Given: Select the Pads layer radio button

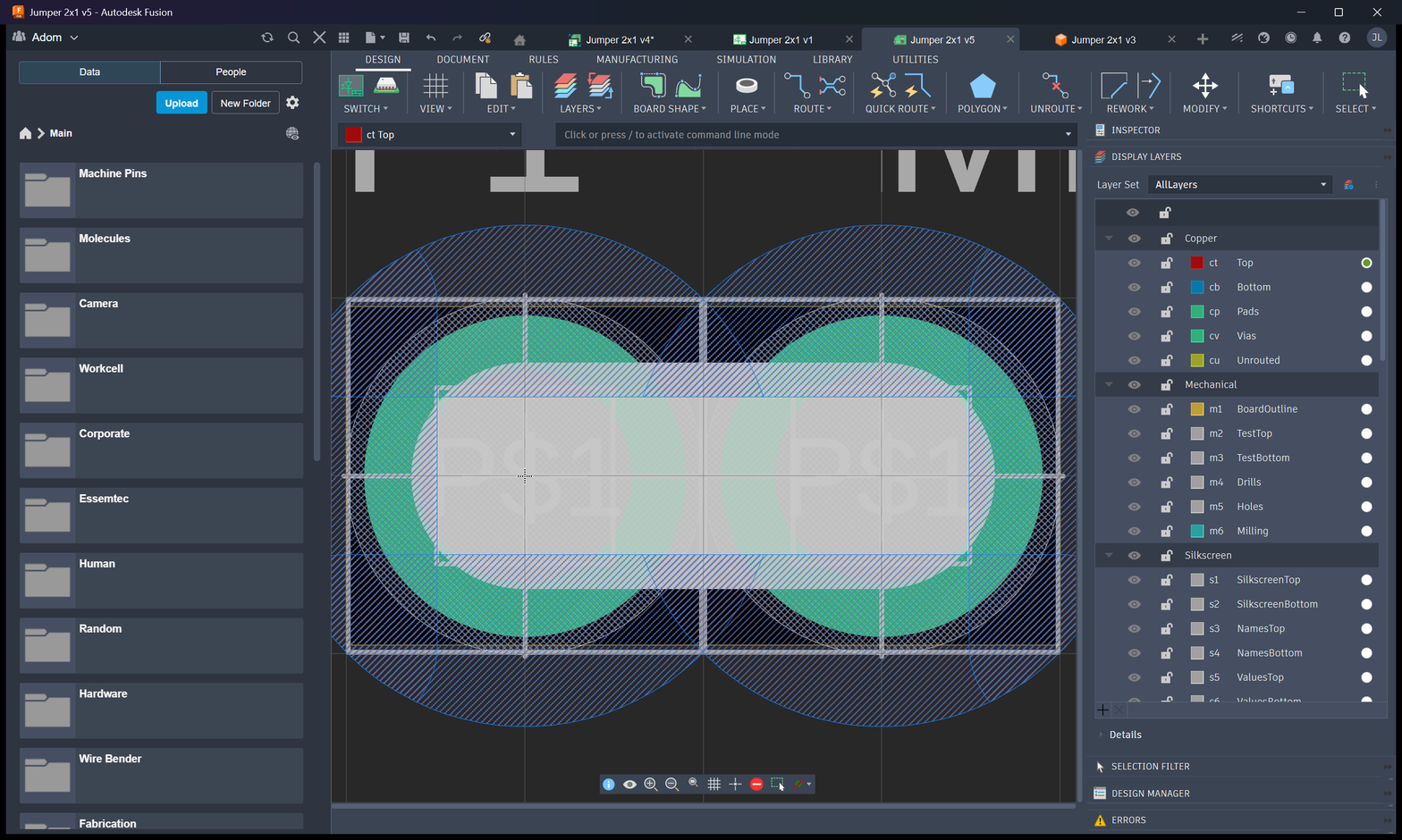Looking at the screenshot, I should (x=1366, y=312).
